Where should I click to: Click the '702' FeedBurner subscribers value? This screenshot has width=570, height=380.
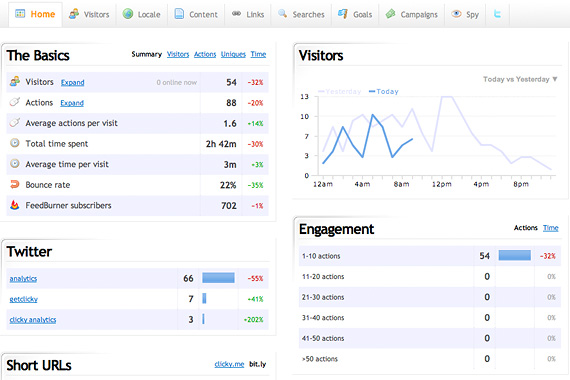coord(229,206)
